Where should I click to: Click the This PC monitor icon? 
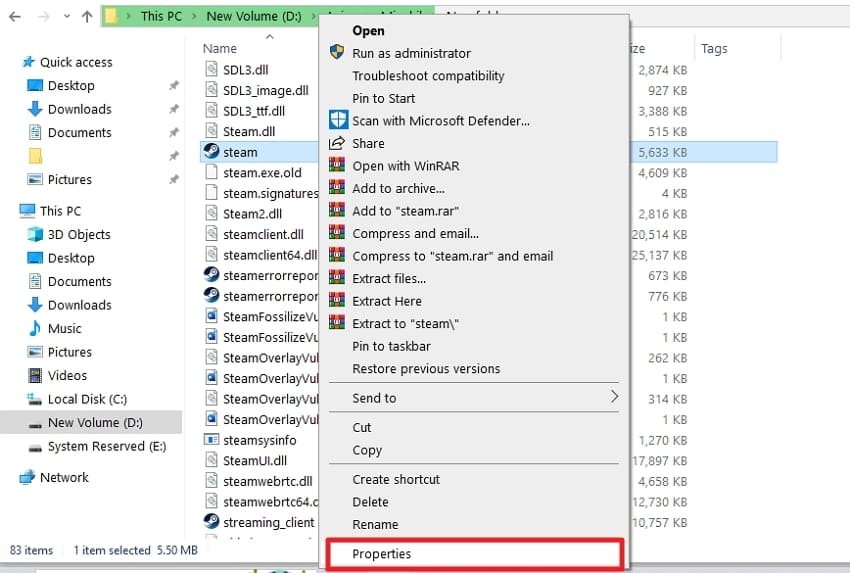pyautogui.click(x=27, y=211)
